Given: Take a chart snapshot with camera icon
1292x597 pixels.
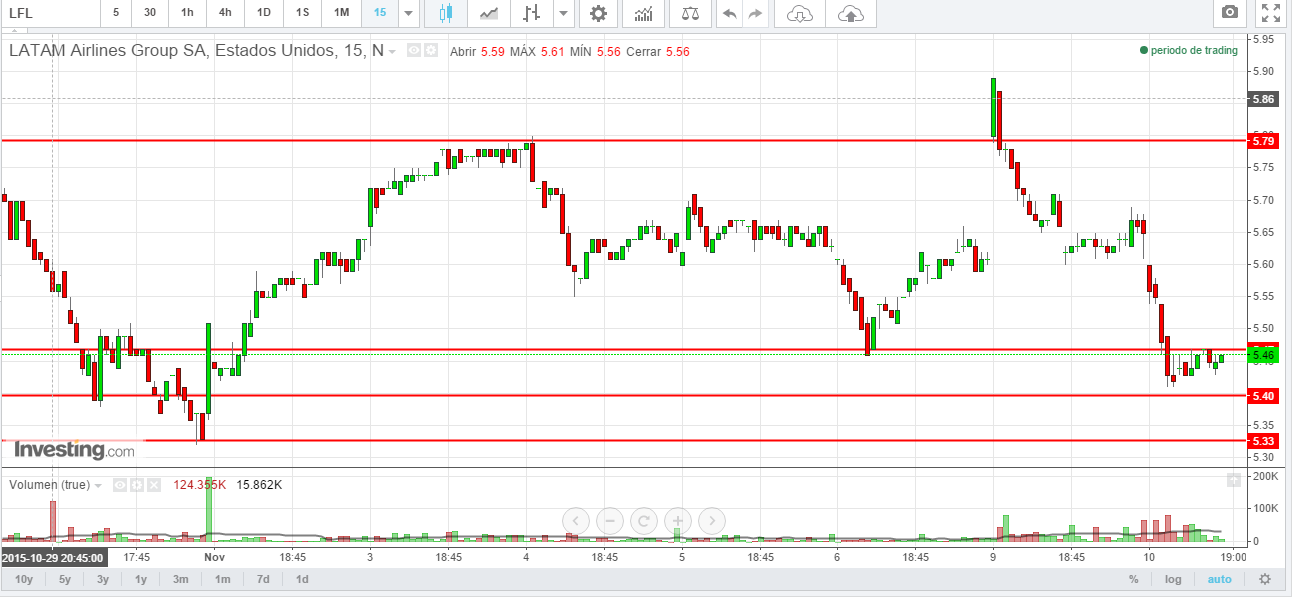Looking at the screenshot, I should click(1231, 13).
